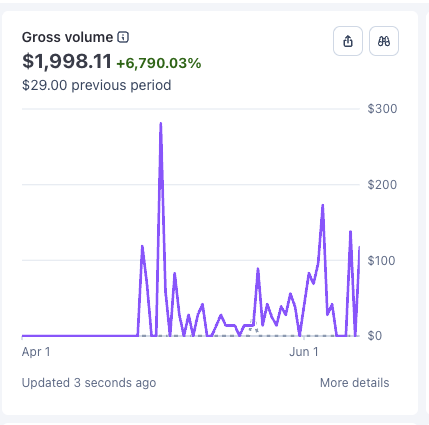Click the $29.00 previous period text

coord(97,85)
